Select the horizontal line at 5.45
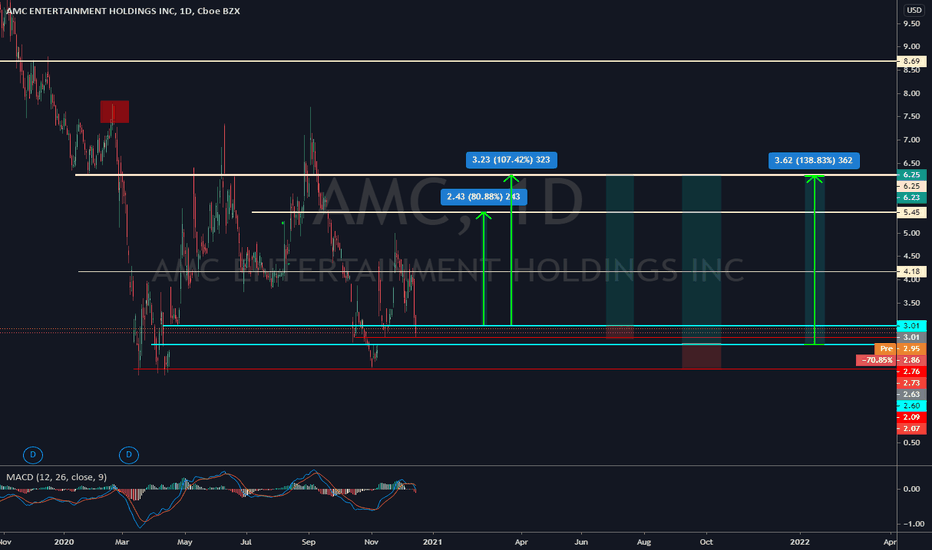This screenshot has height=550, width=932. pyautogui.click(x=574, y=212)
